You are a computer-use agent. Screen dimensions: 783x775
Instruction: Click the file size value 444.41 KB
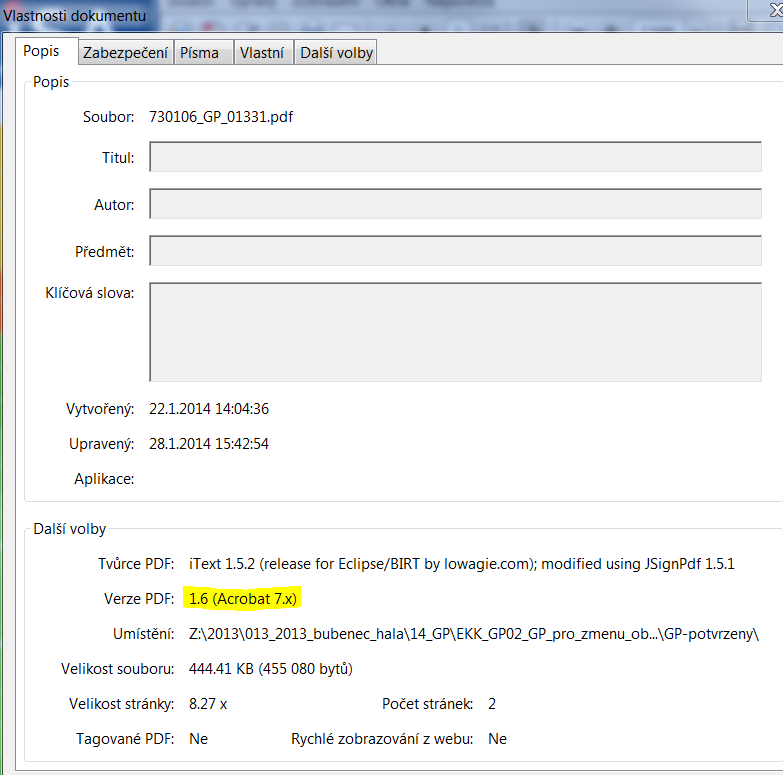pos(270,668)
